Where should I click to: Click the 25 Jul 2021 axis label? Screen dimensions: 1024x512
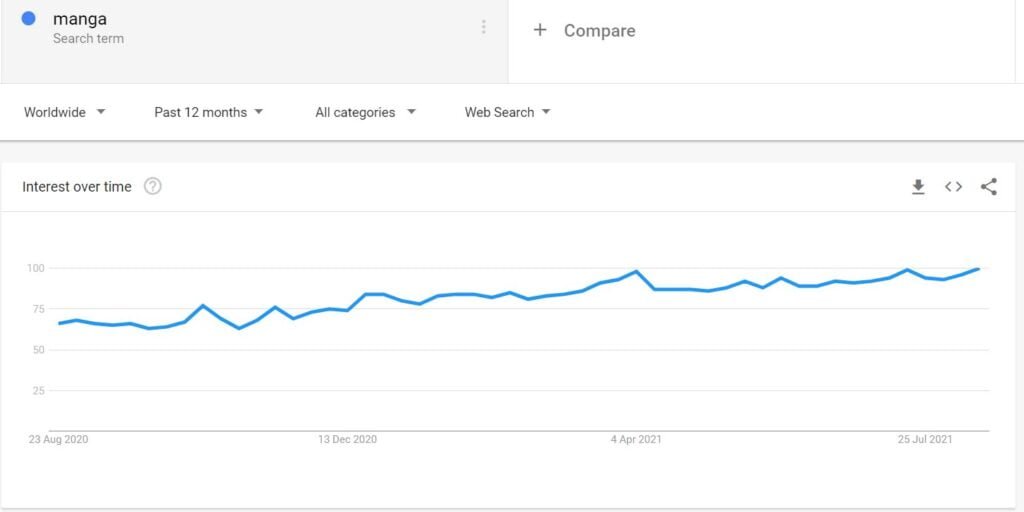pos(925,440)
